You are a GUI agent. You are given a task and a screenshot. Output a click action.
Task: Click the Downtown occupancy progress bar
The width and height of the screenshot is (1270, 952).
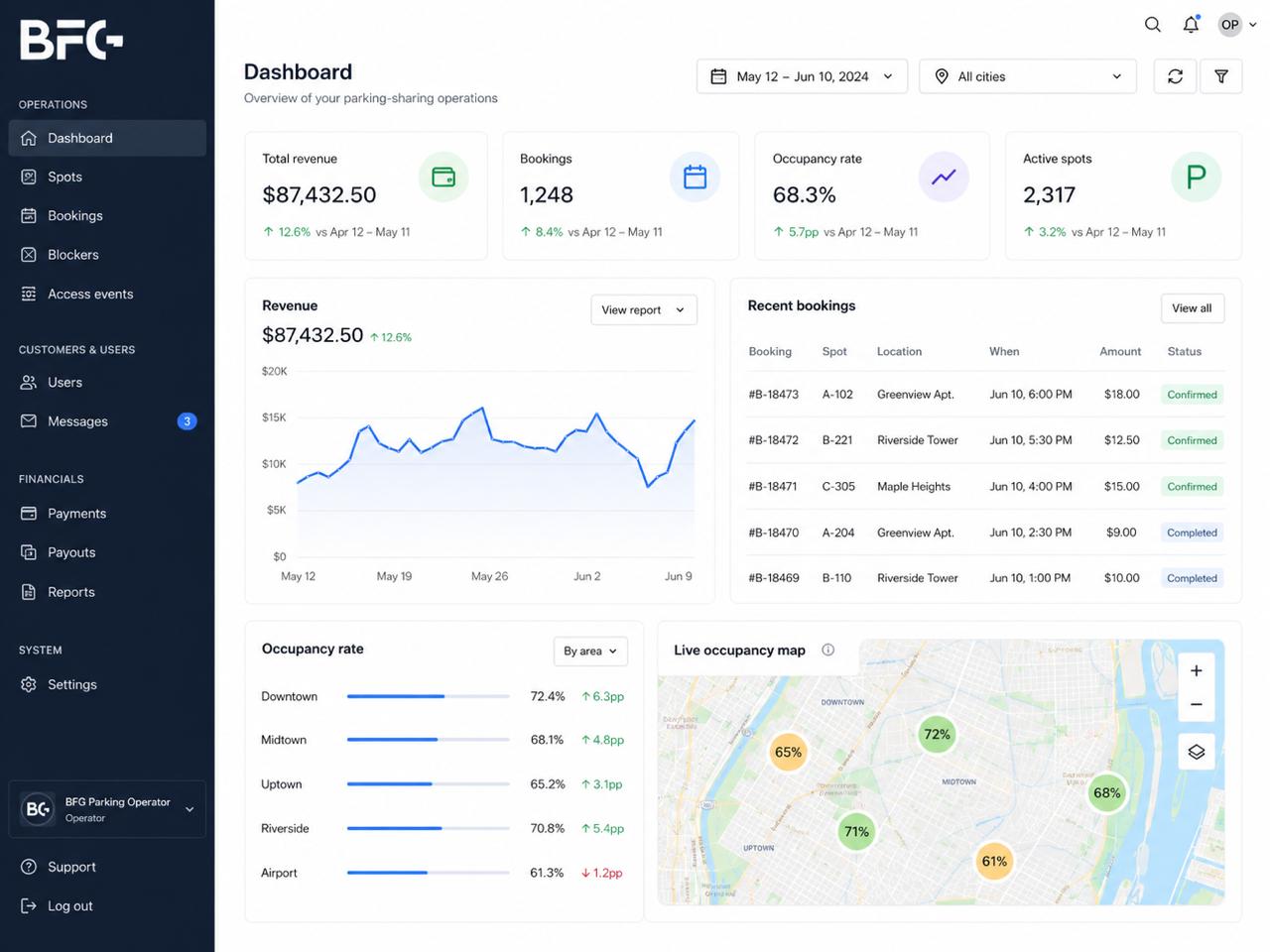[428, 696]
